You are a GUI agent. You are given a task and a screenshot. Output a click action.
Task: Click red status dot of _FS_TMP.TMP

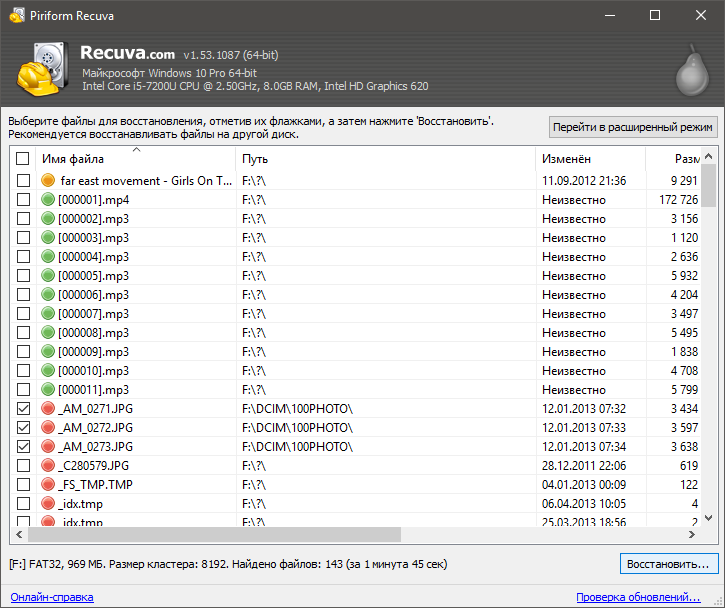(x=48, y=484)
